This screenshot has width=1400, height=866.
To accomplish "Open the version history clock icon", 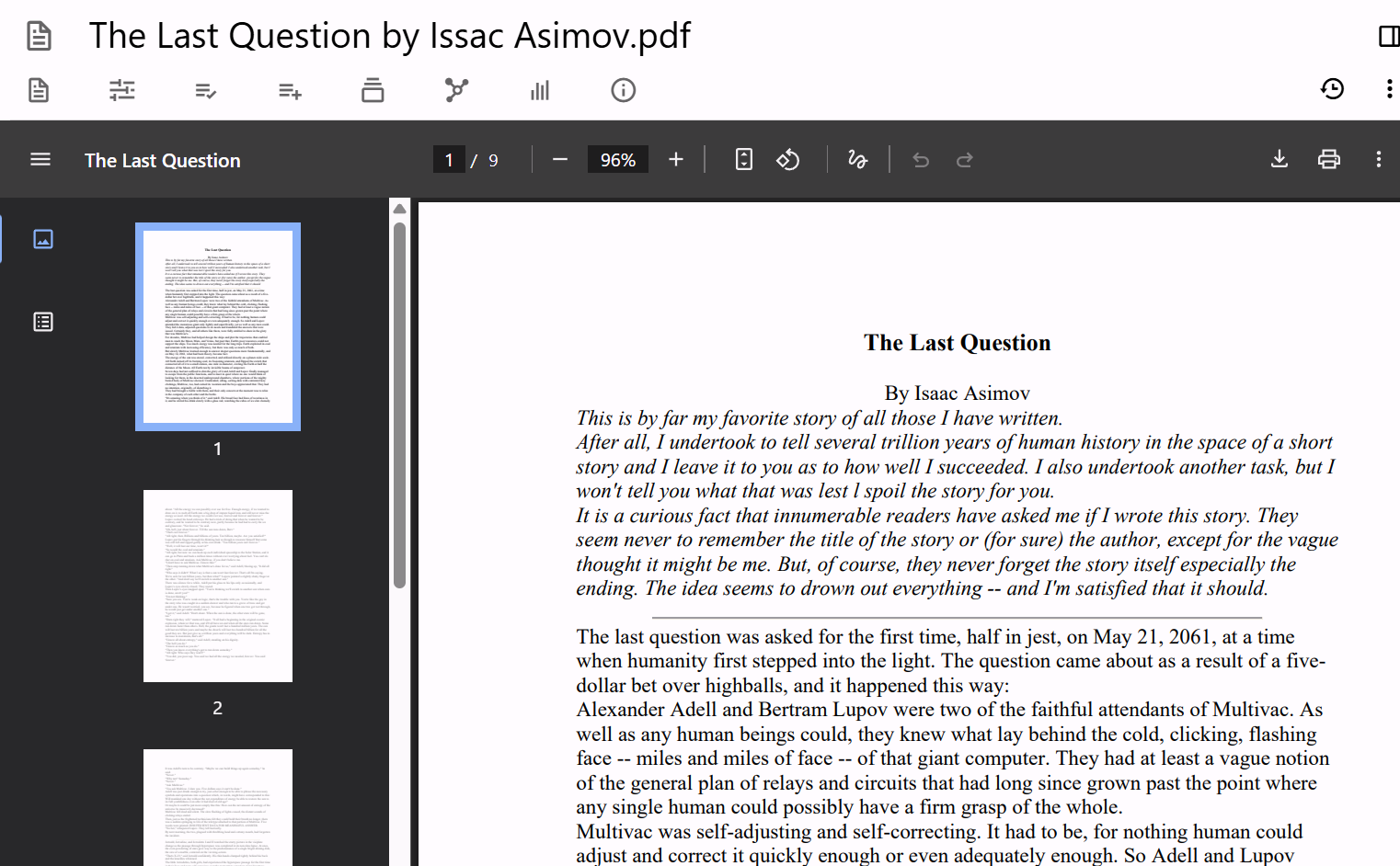I will (1332, 89).
